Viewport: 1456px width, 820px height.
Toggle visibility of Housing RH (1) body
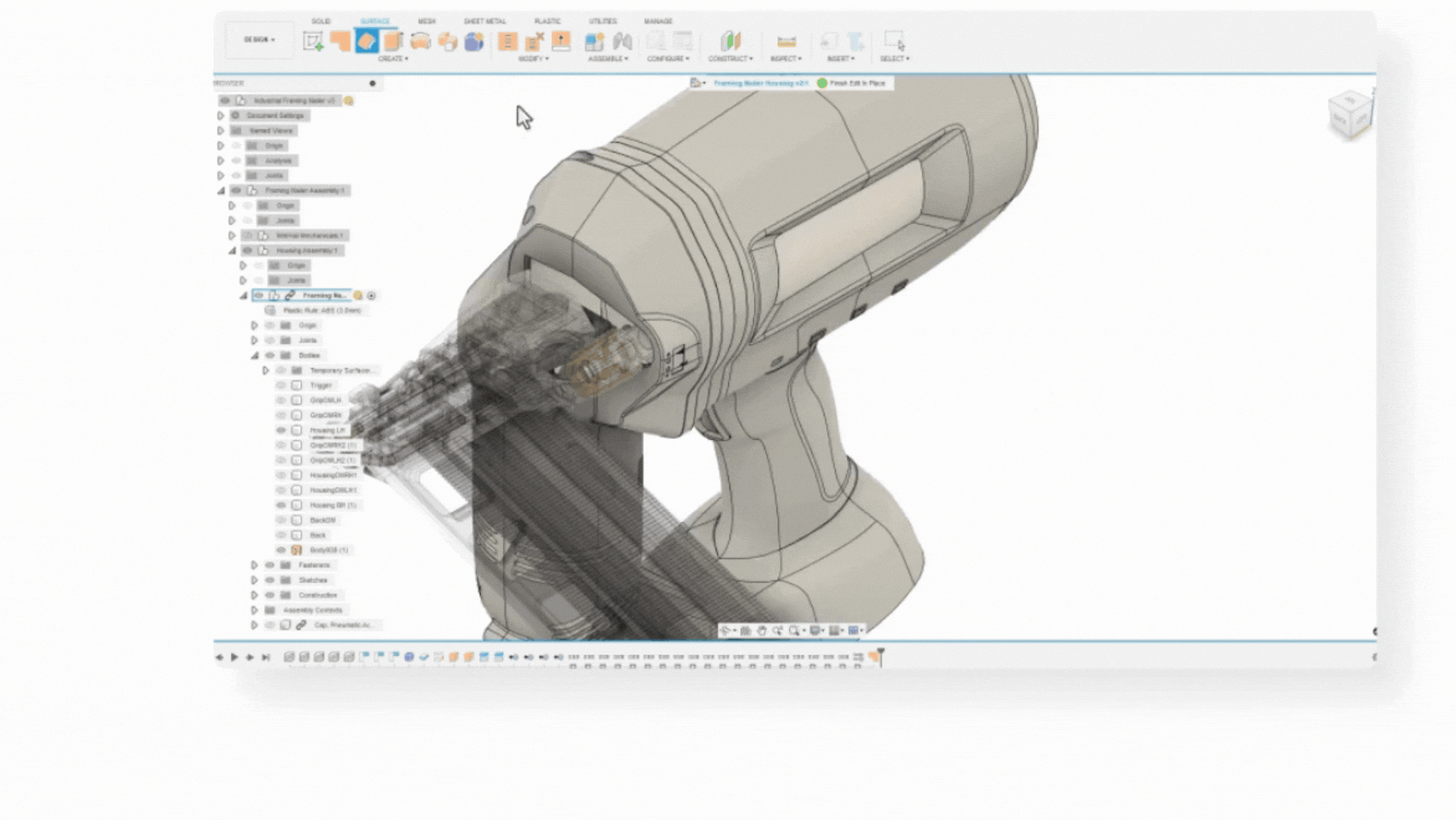click(281, 506)
